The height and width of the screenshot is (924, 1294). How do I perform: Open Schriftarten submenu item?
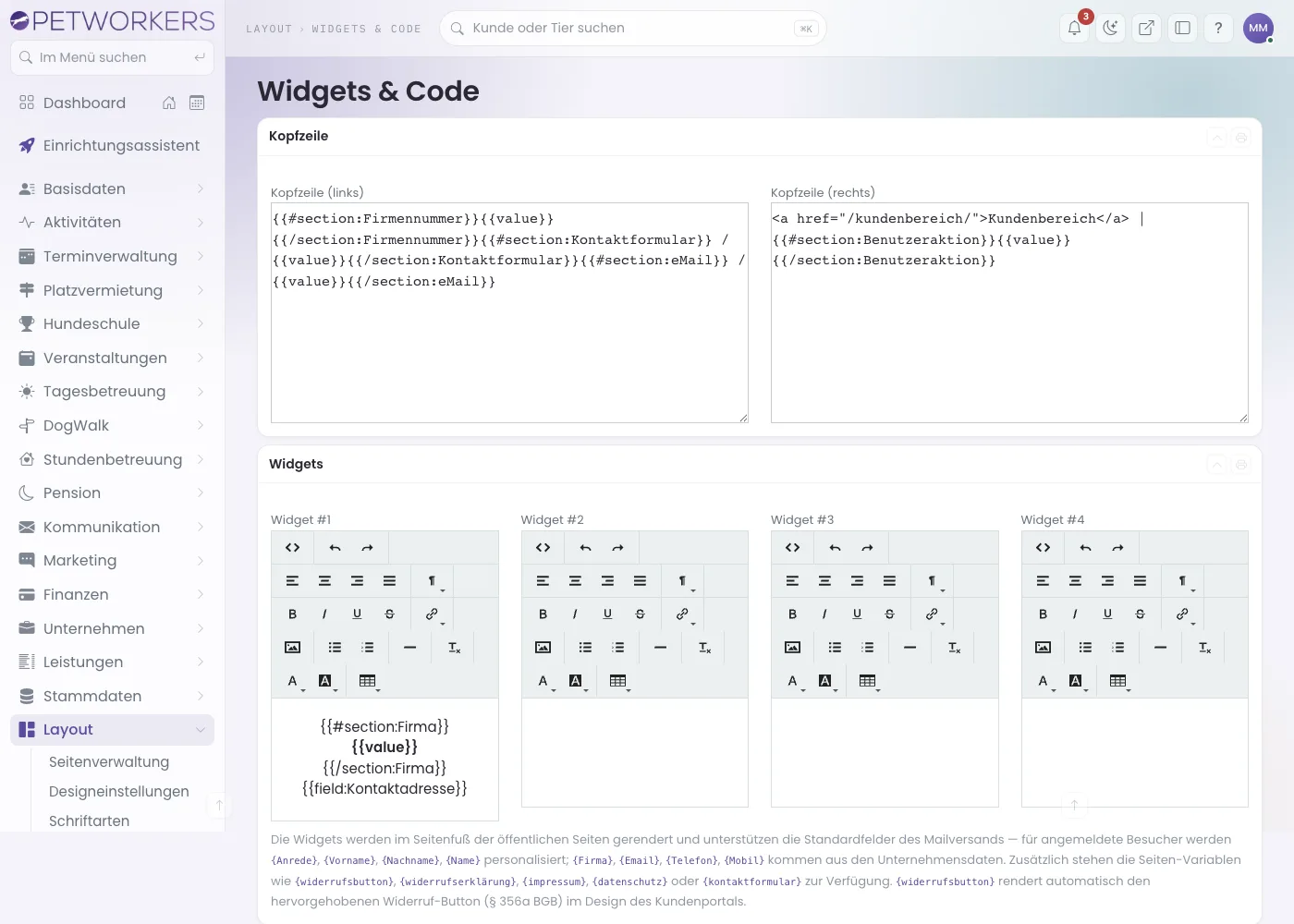point(89,821)
